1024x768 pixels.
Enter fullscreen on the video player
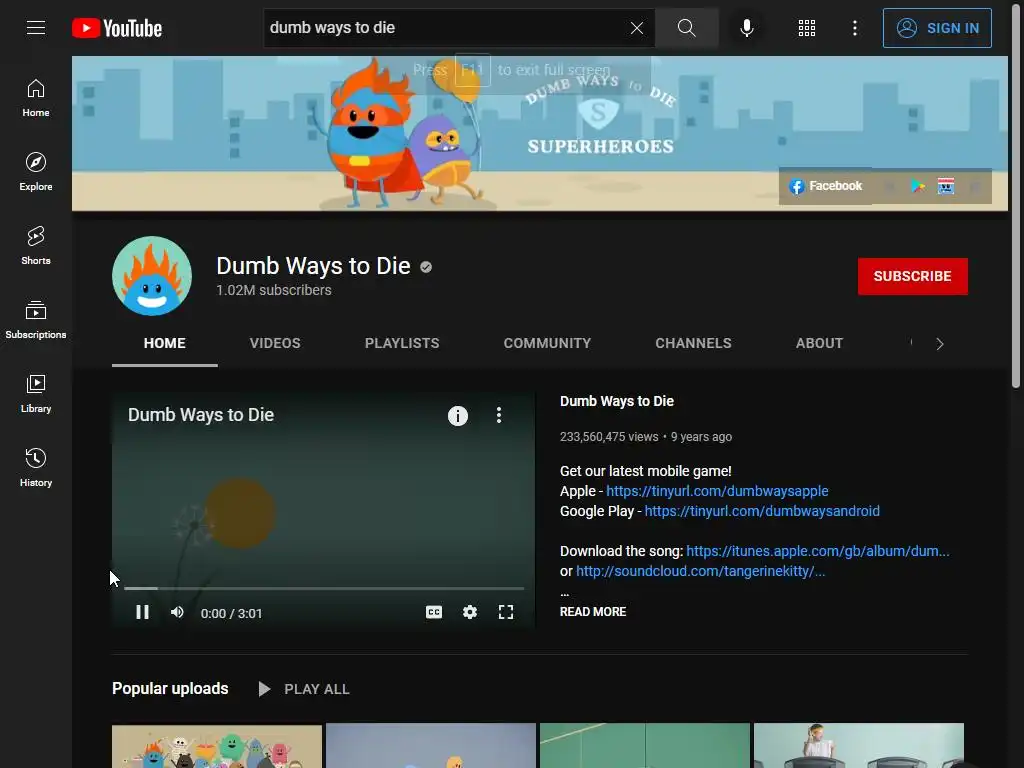pyautogui.click(x=505, y=613)
